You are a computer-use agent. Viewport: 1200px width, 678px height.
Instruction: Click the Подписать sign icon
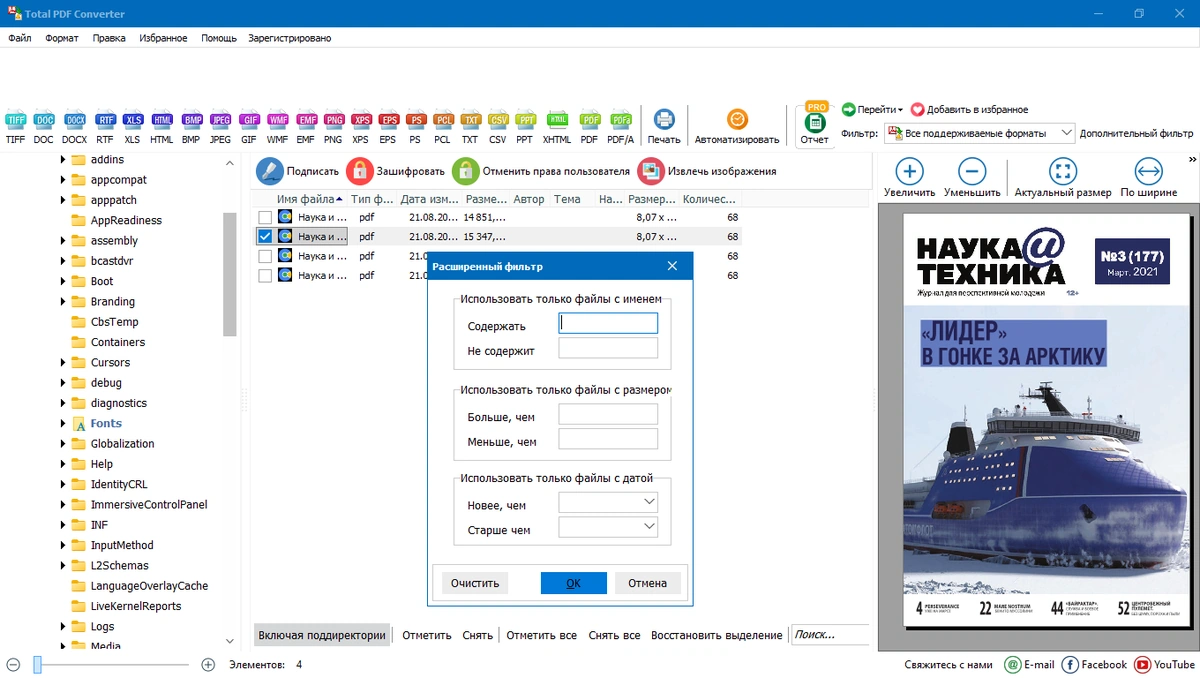click(x=270, y=171)
